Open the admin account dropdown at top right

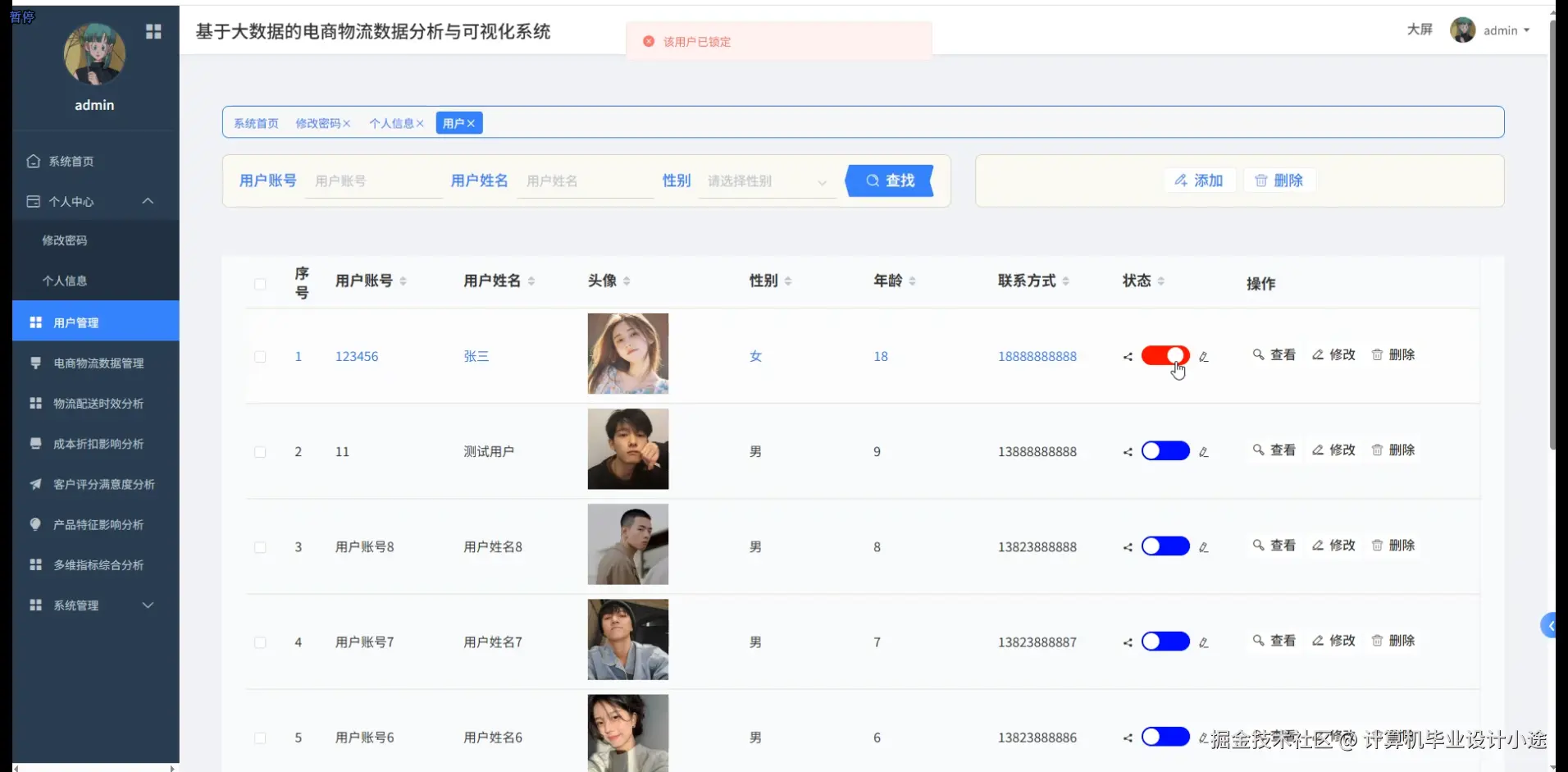click(1505, 30)
